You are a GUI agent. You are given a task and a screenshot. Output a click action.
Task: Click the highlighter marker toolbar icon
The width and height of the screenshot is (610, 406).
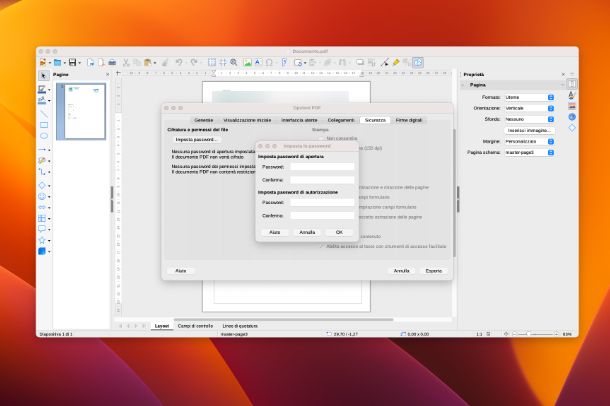click(x=396, y=62)
